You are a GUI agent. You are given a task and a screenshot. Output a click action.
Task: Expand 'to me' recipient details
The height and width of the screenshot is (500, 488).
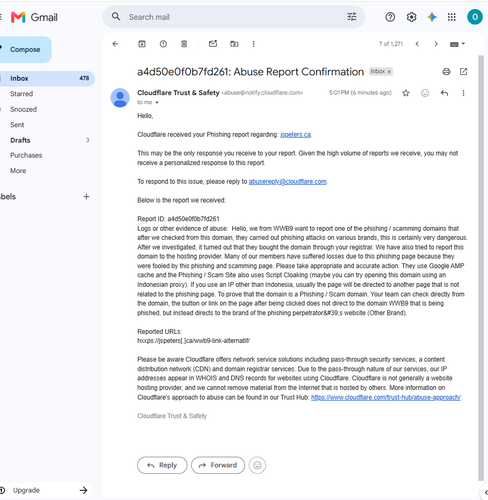[157, 103]
